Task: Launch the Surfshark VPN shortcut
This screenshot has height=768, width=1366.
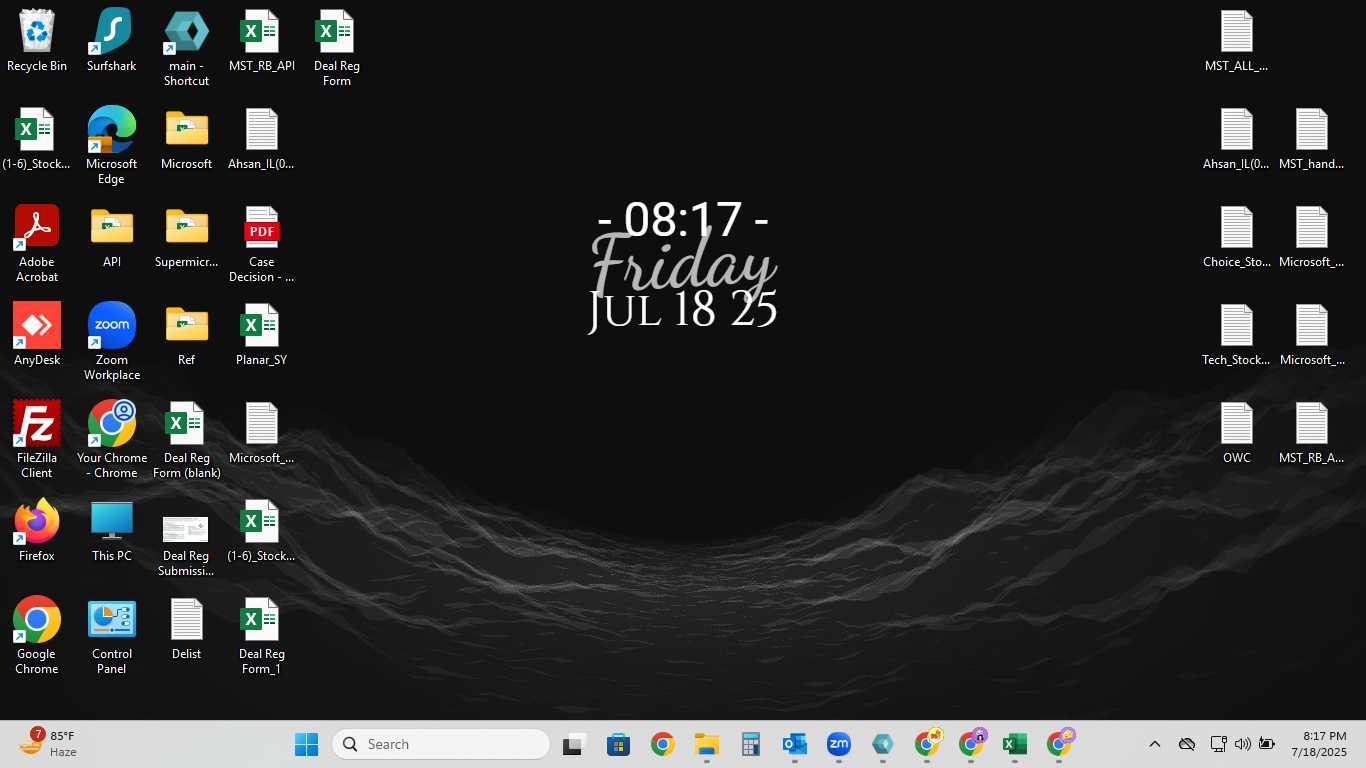Action: click(111, 41)
